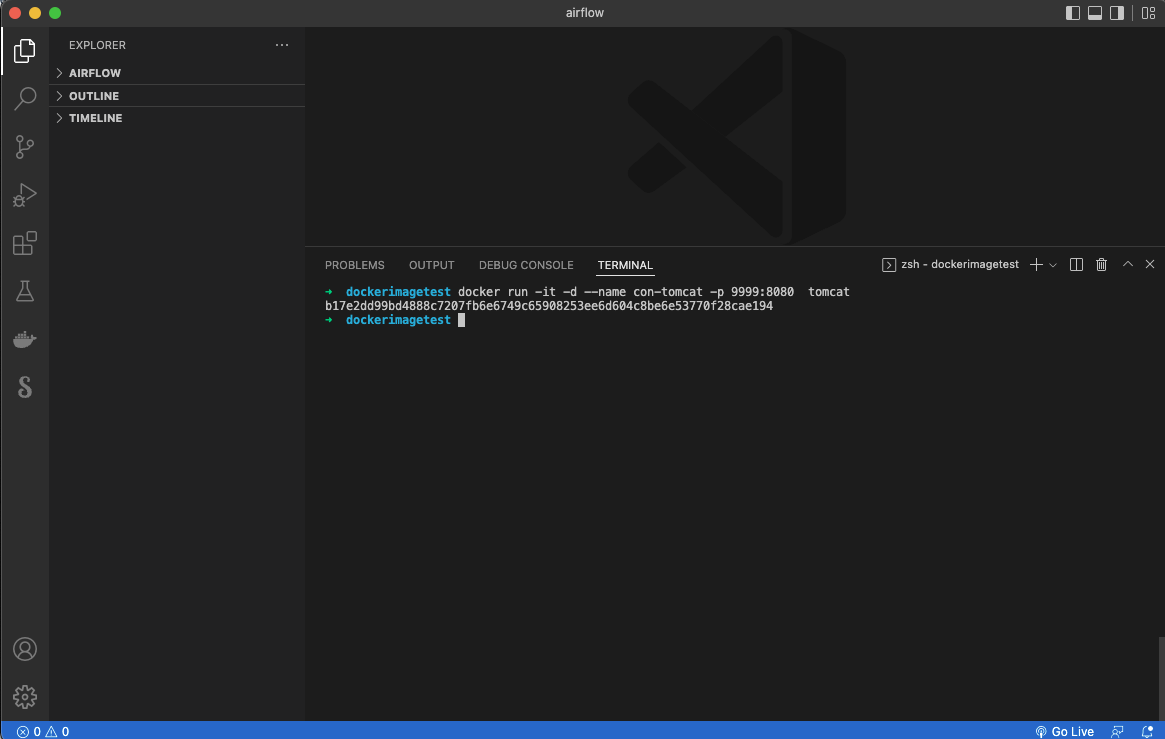Open Run and Debug view
This screenshot has width=1165, height=739.
pyautogui.click(x=25, y=195)
